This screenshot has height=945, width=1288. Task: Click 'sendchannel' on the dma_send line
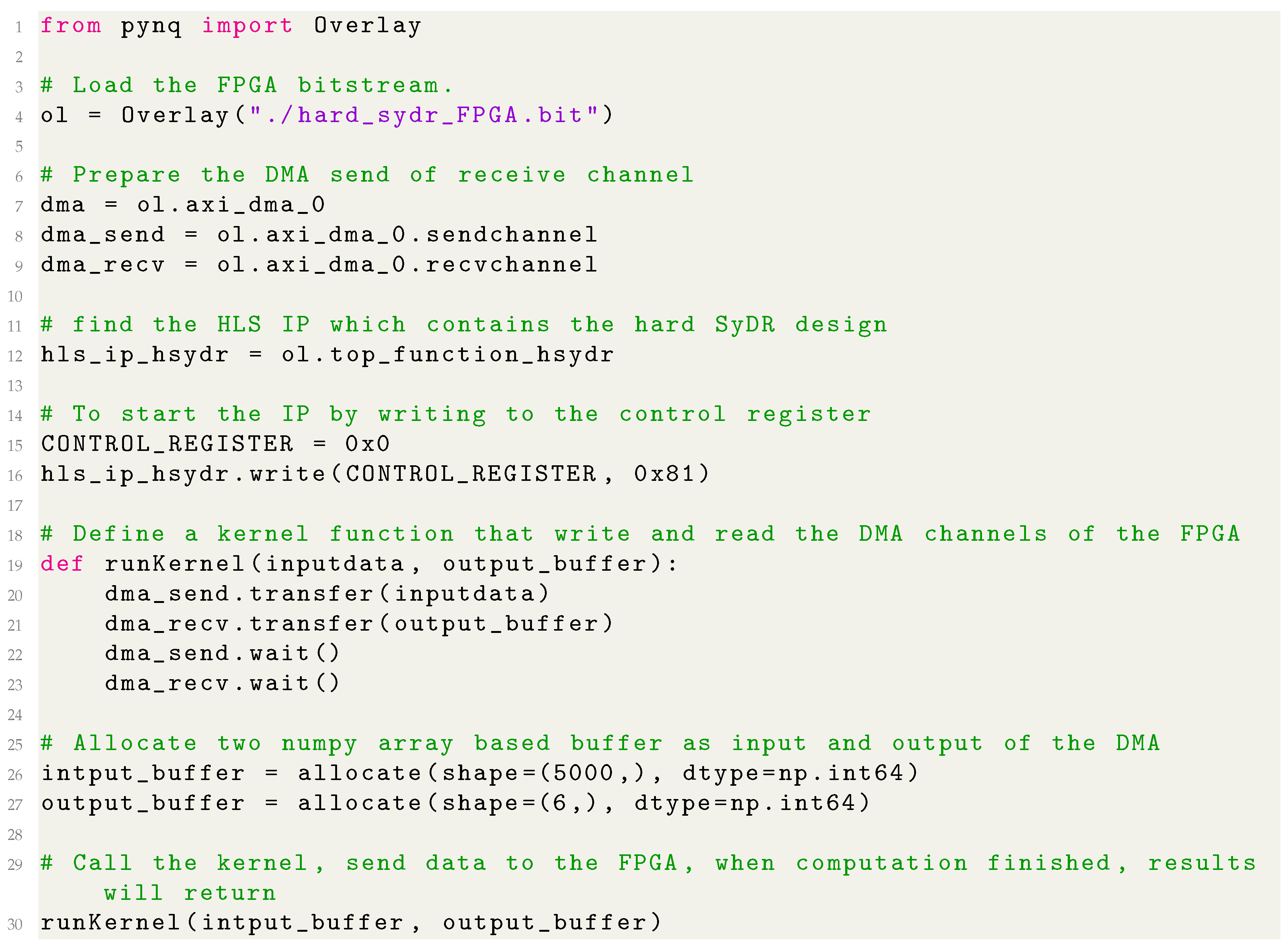[511, 234]
